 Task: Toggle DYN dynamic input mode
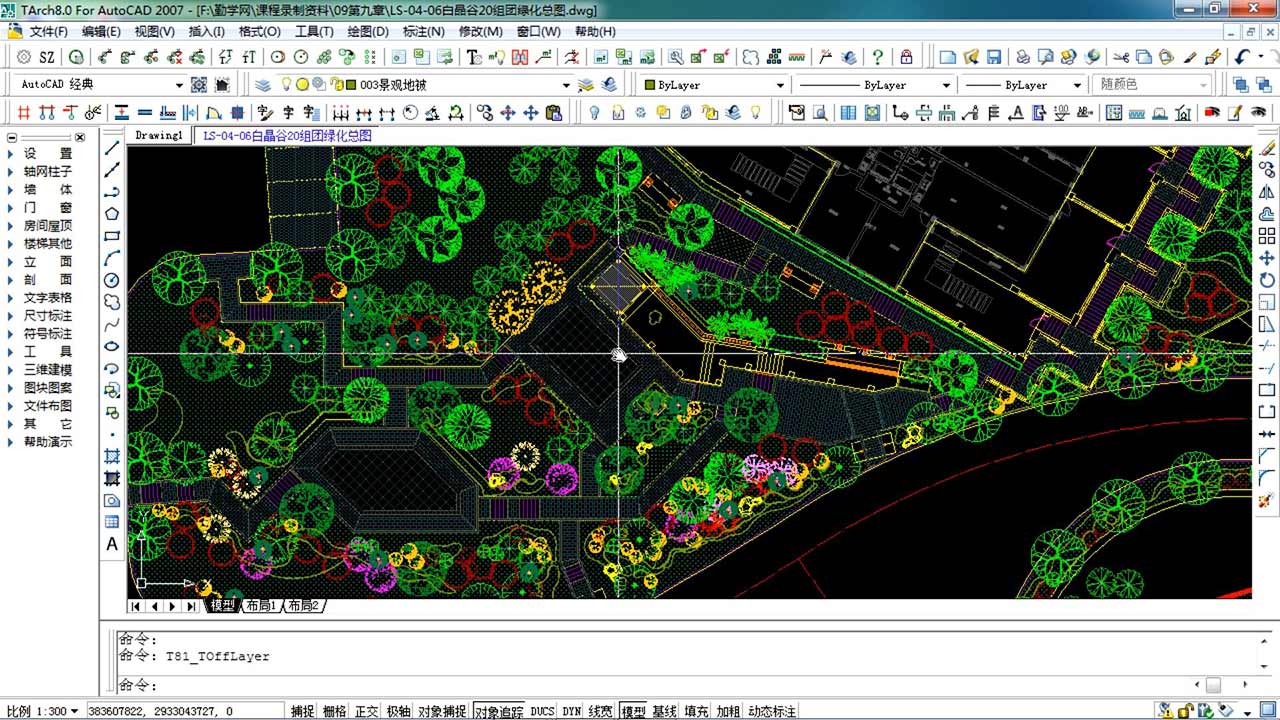[571, 711]
